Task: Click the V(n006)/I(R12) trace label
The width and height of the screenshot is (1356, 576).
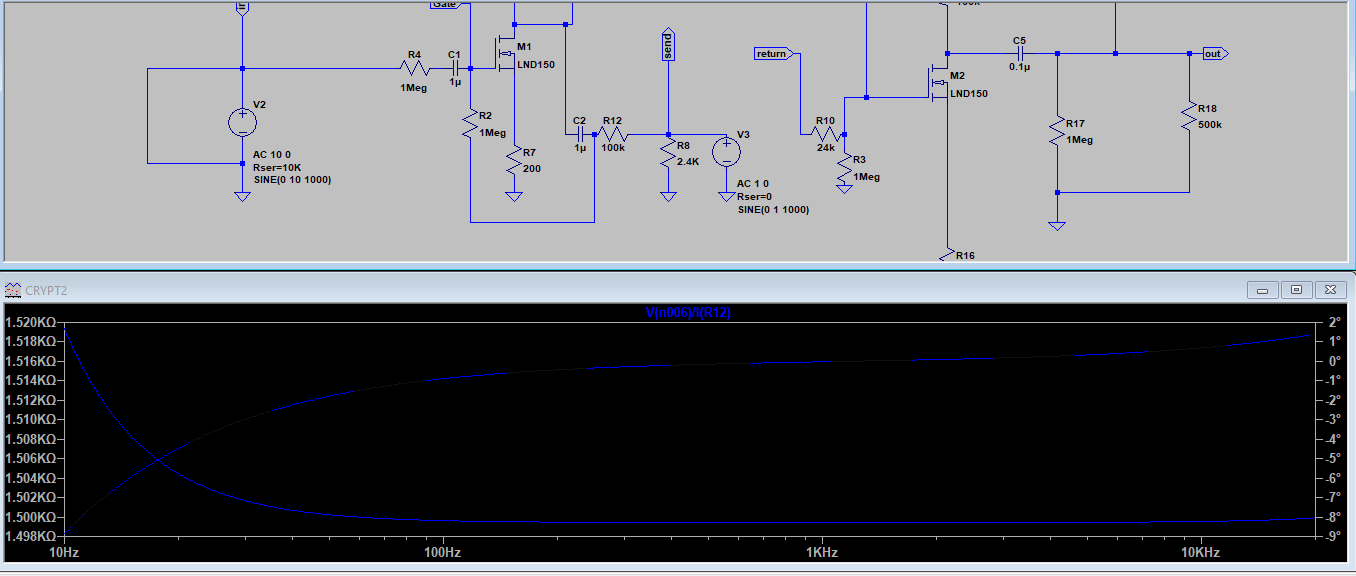Action: pos(690,313)
